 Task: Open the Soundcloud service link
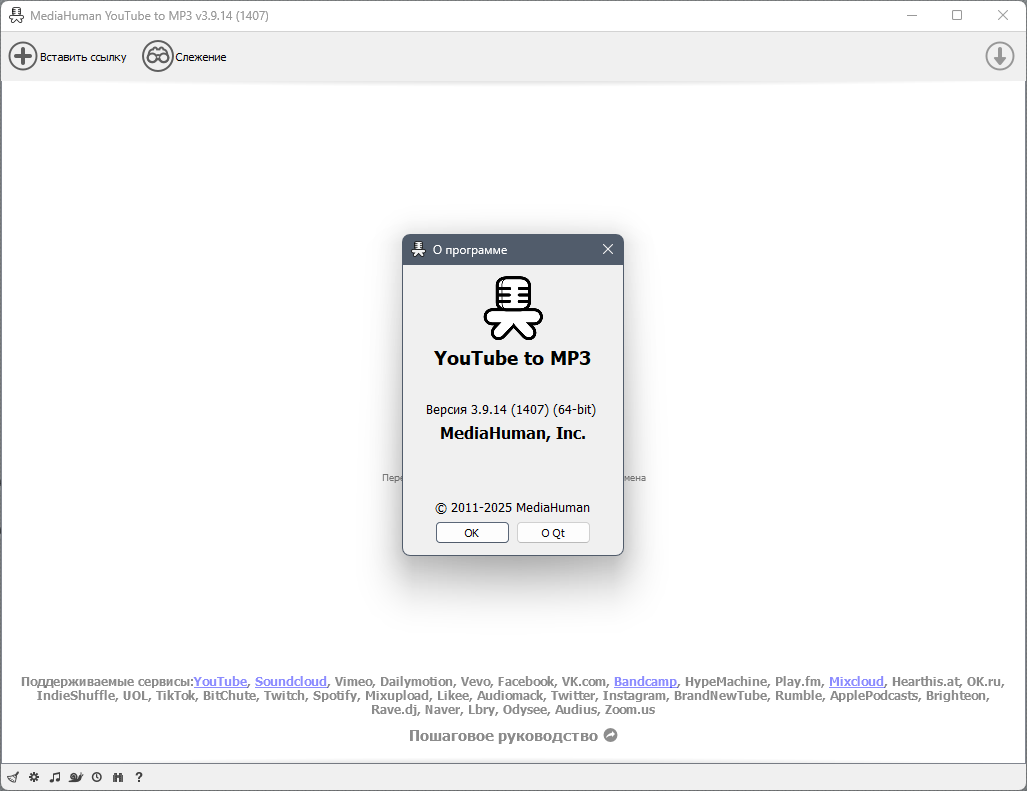(x=291, y=682)
